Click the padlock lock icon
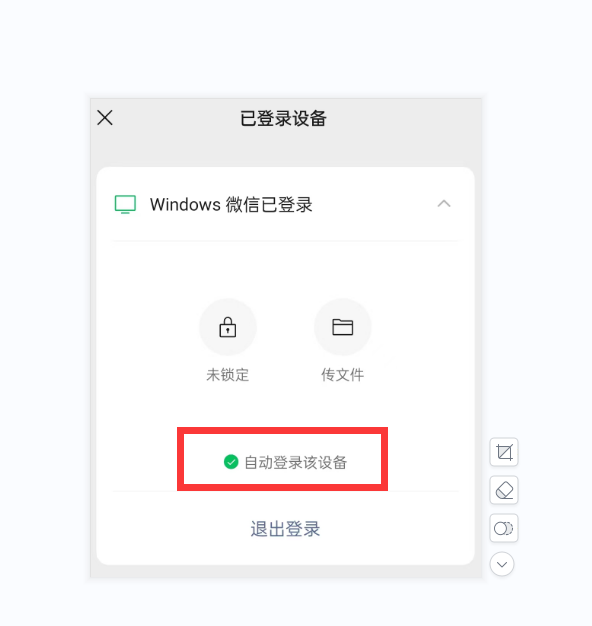The width and height of the screenshot is (592, 626). pos(228,327)
